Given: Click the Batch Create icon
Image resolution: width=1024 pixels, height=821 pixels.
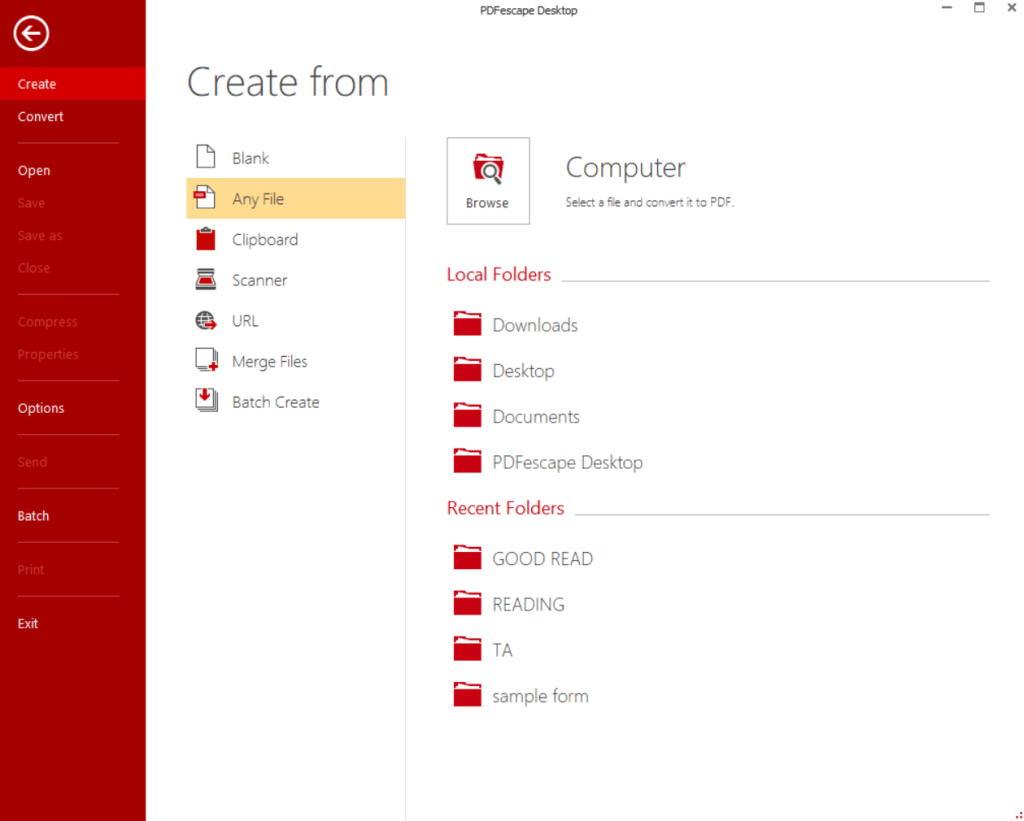Looking at the screenshot, I should coord(206,400).
